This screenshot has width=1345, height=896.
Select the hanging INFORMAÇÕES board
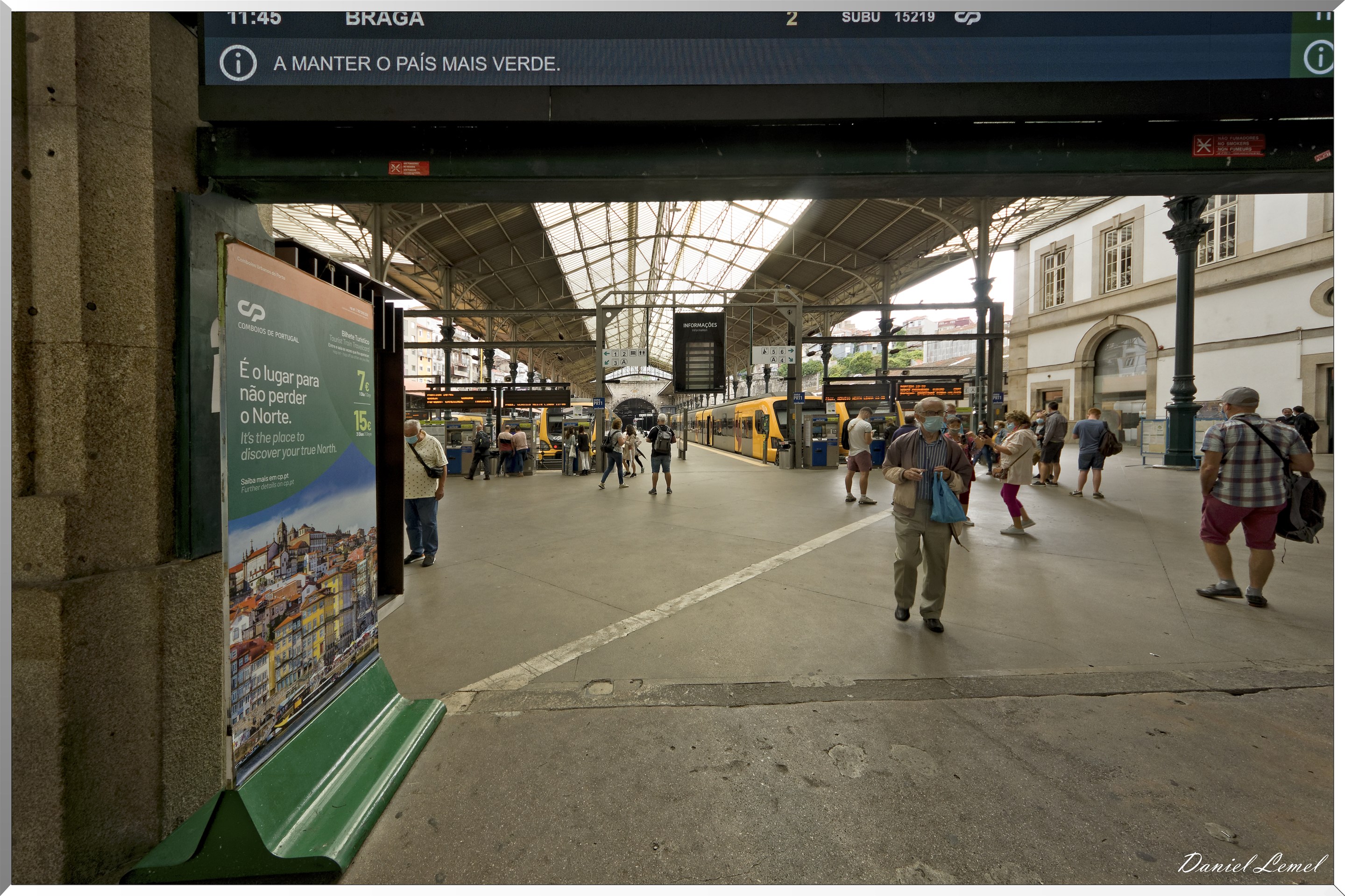(x=699, y=352)
